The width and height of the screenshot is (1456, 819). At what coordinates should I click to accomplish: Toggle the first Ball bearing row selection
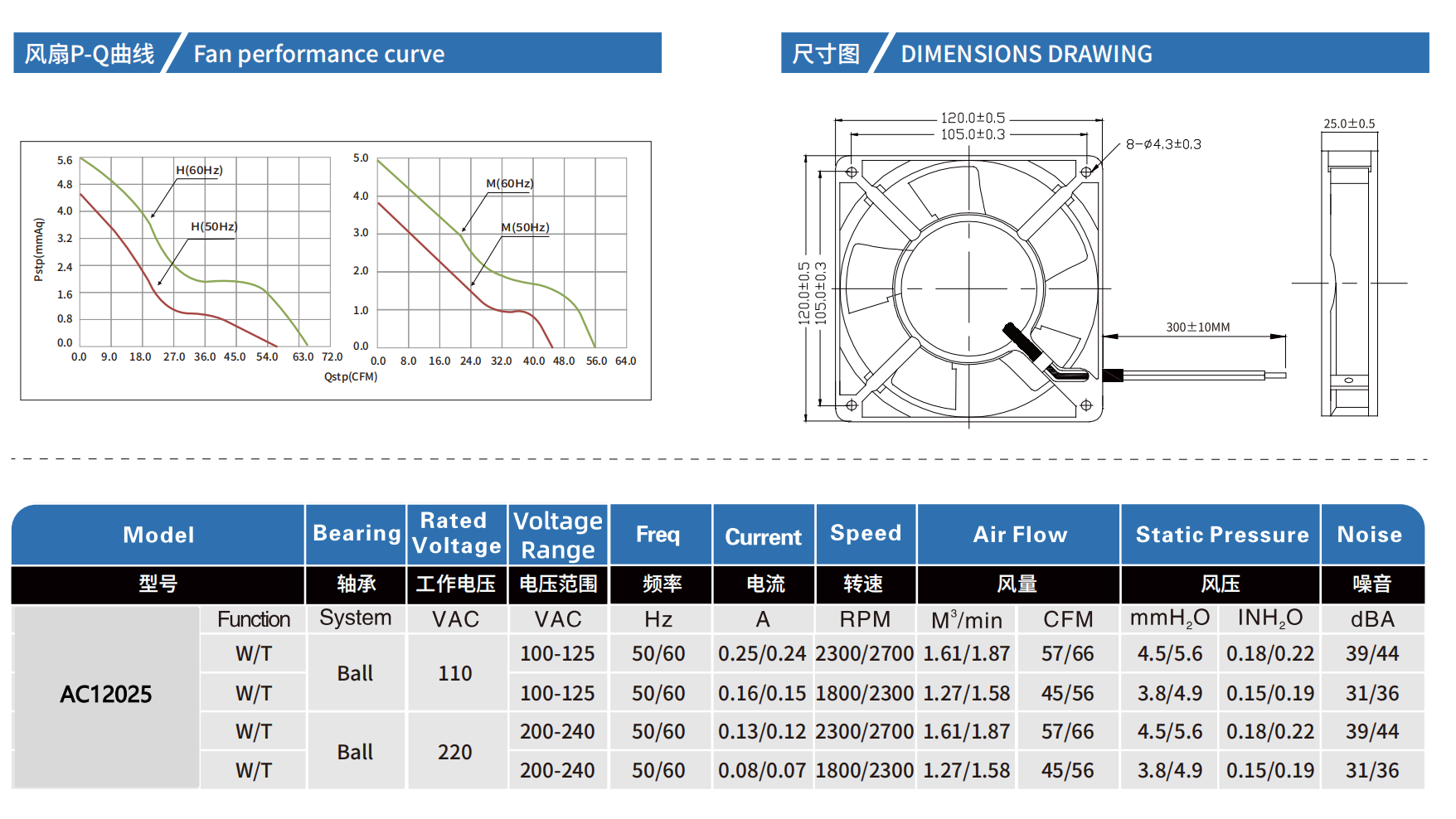pos(356,673)
